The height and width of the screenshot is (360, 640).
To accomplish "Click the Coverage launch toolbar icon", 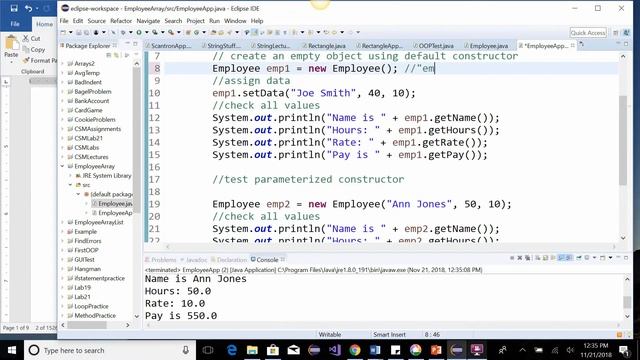I will tap(155, 32).
